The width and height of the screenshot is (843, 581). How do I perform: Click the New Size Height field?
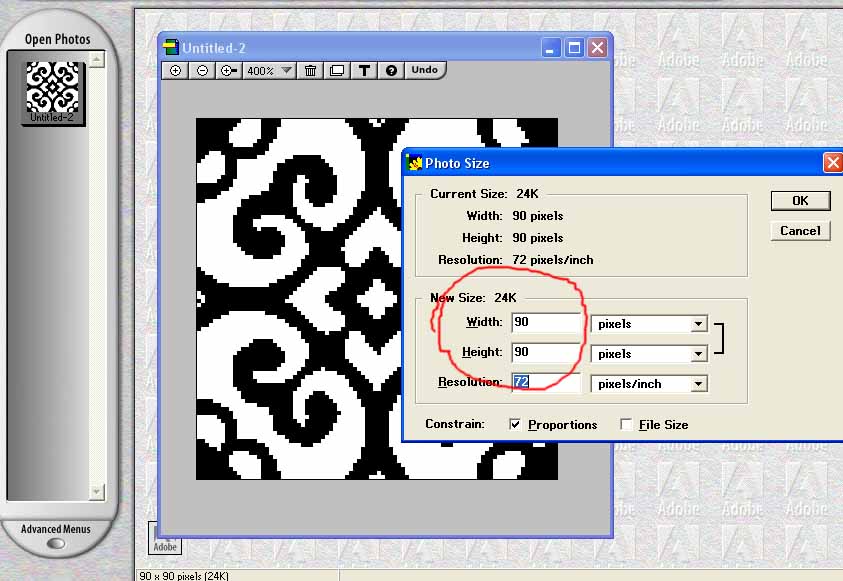click(546, 353)
